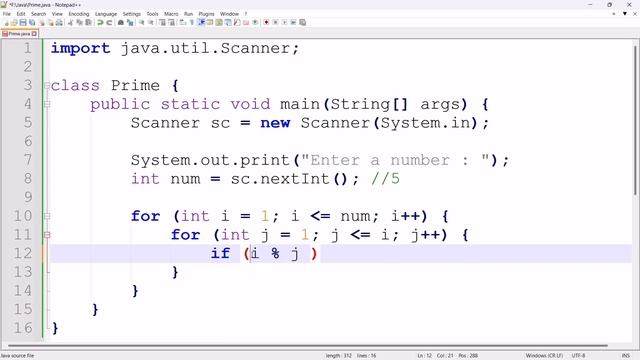The height and width of the screenshot is (360, 640).
Task: Click the vertical scrollbar thumb
Action: pyautogui.click(x=636, y=120)
